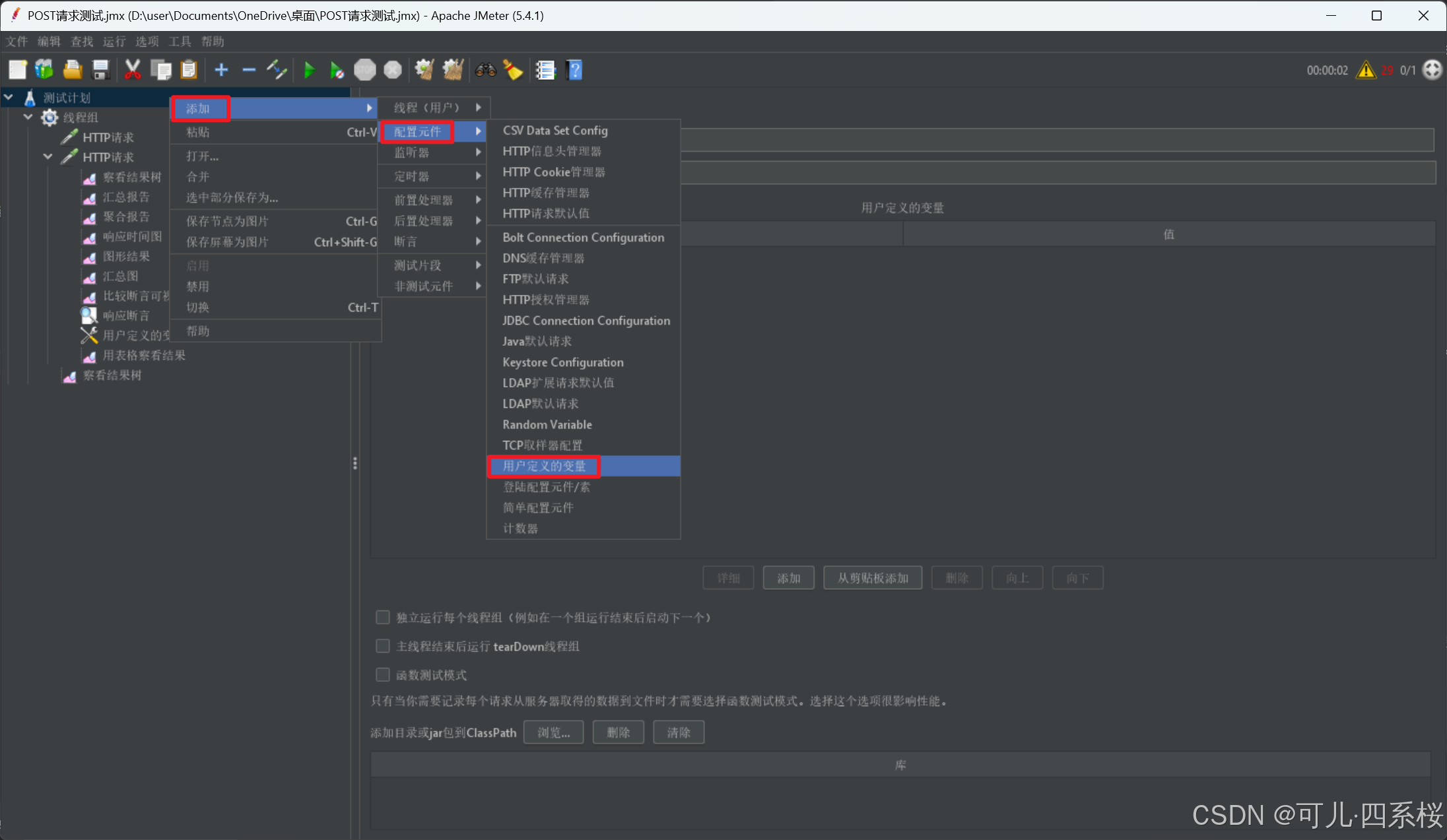Click the scissors Cut icon
The image size is (1447, 840).
coord(132,70)
